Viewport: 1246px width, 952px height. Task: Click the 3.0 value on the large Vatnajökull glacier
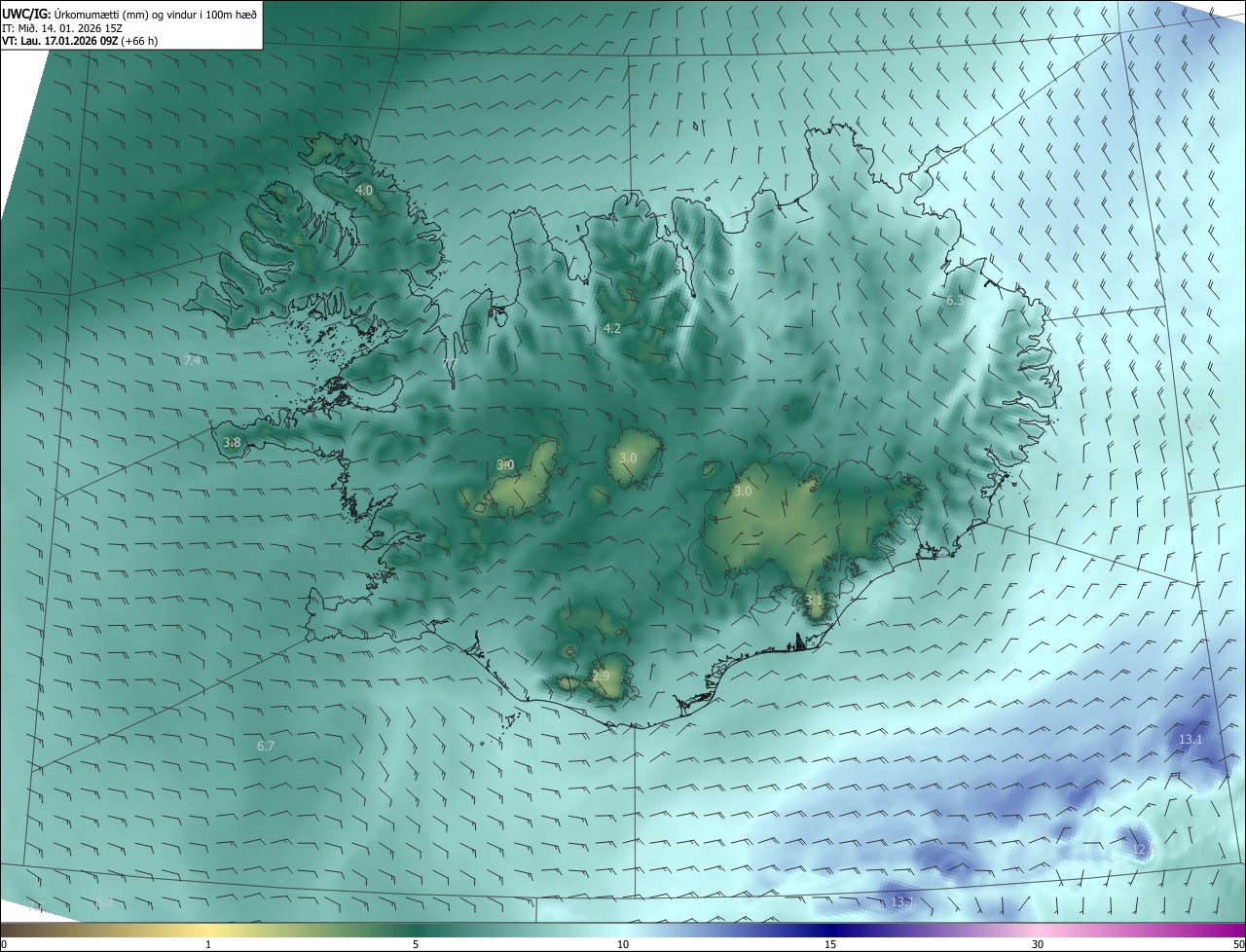[x=743, y=492]
